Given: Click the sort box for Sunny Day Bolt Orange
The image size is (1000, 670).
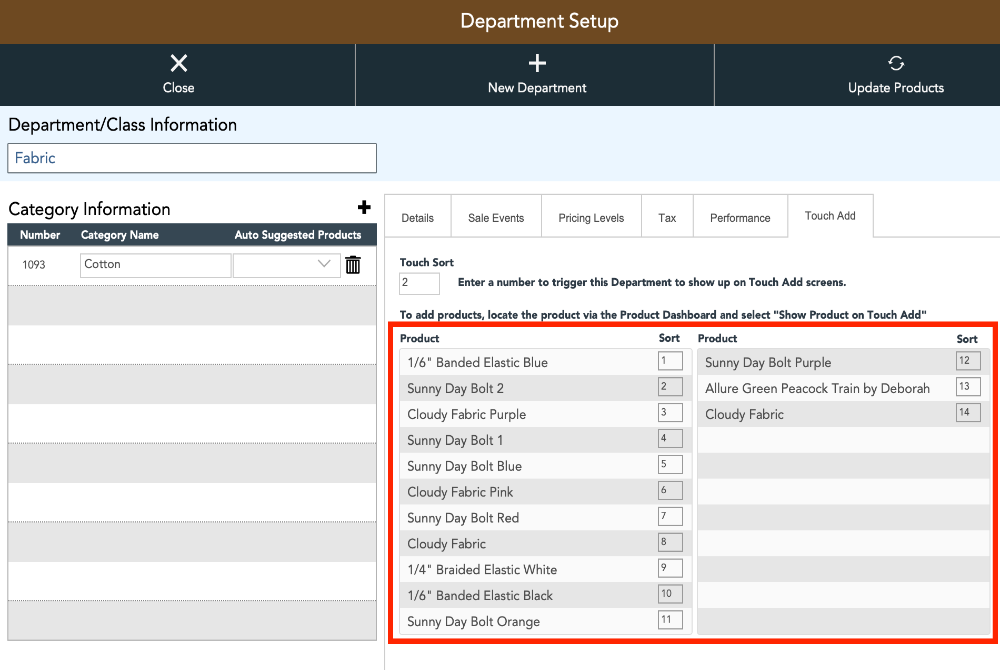Looking at the screenshot, I should 670,620.
